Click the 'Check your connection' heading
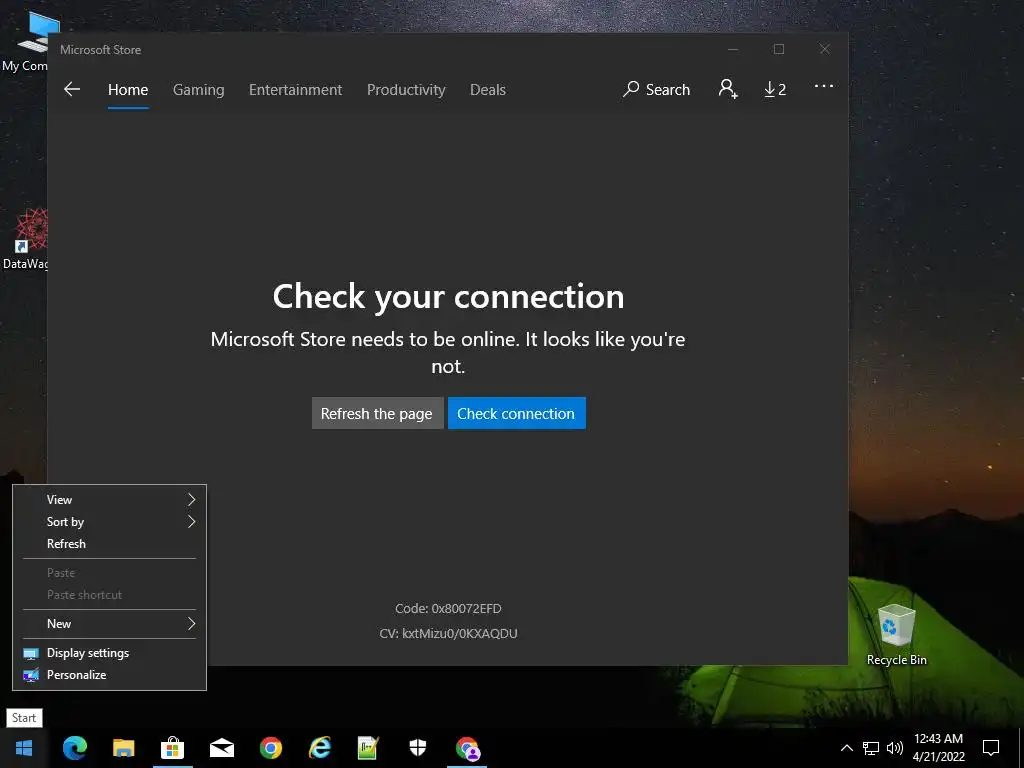The image size is (1024, 768). point(448,296)
